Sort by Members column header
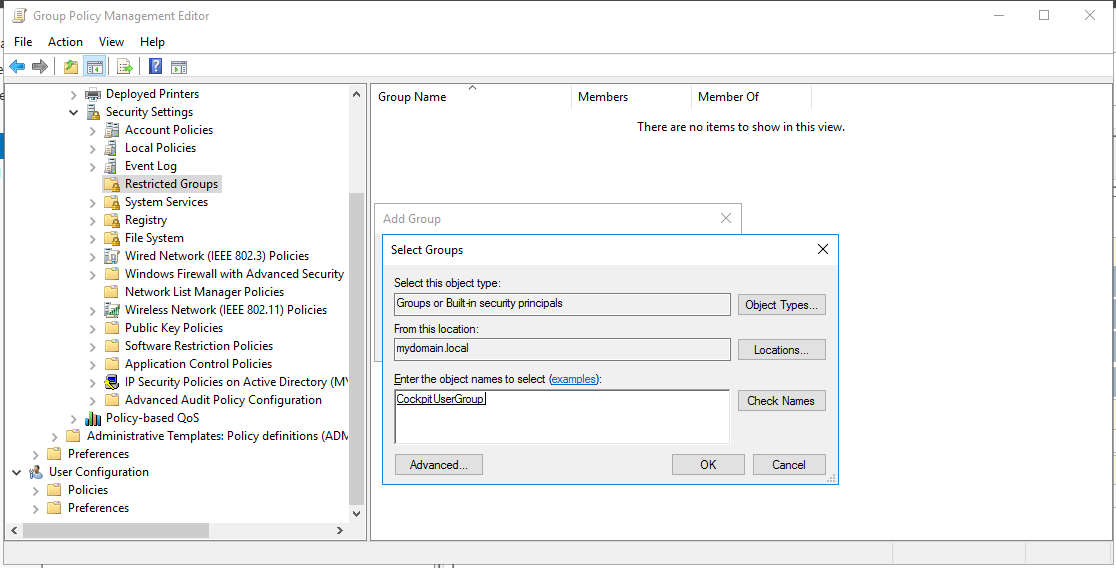This screenshot has width=1116, height=568. click(x=631, y=97)
